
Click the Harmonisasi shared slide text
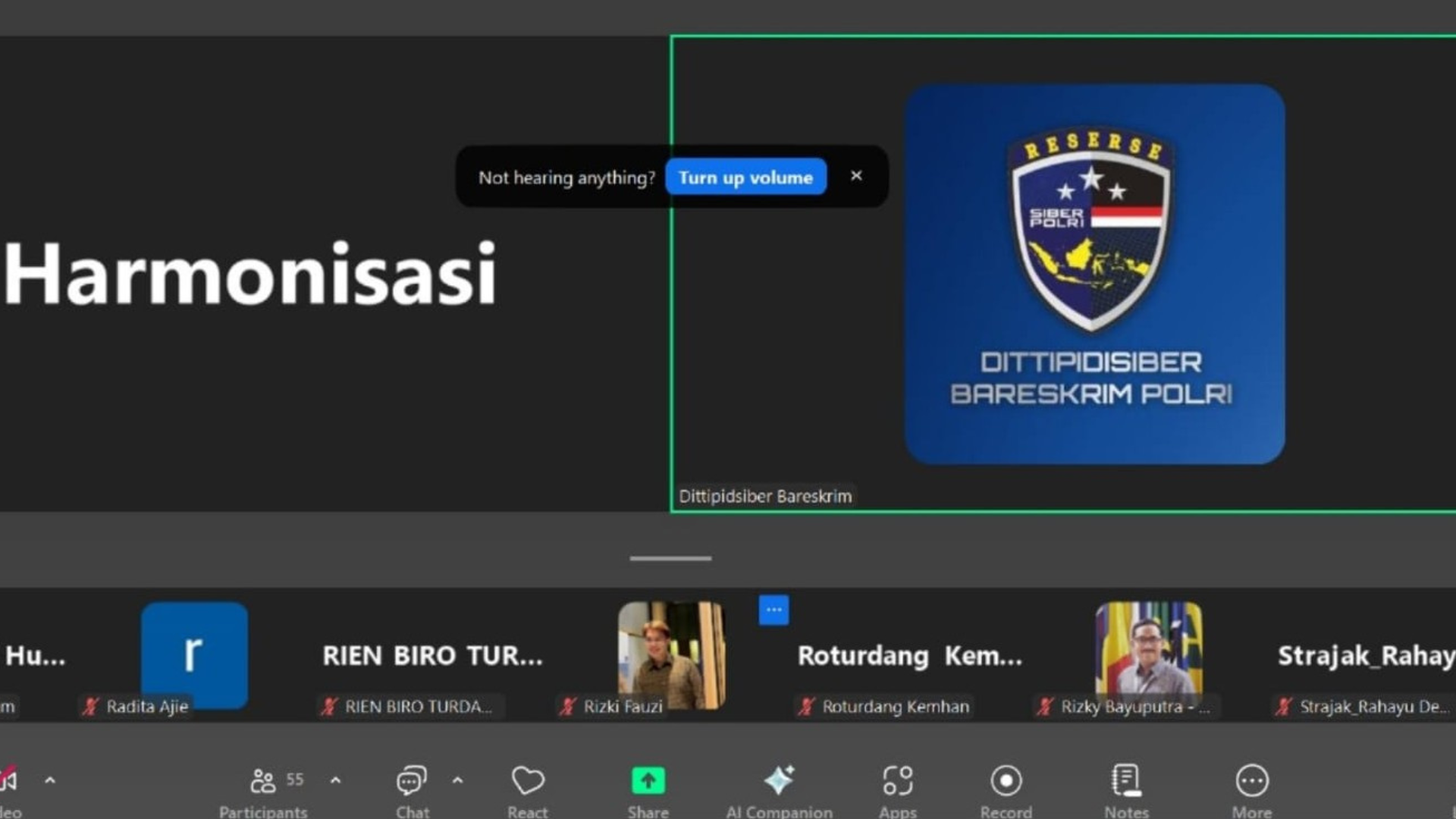coord(250,274)
